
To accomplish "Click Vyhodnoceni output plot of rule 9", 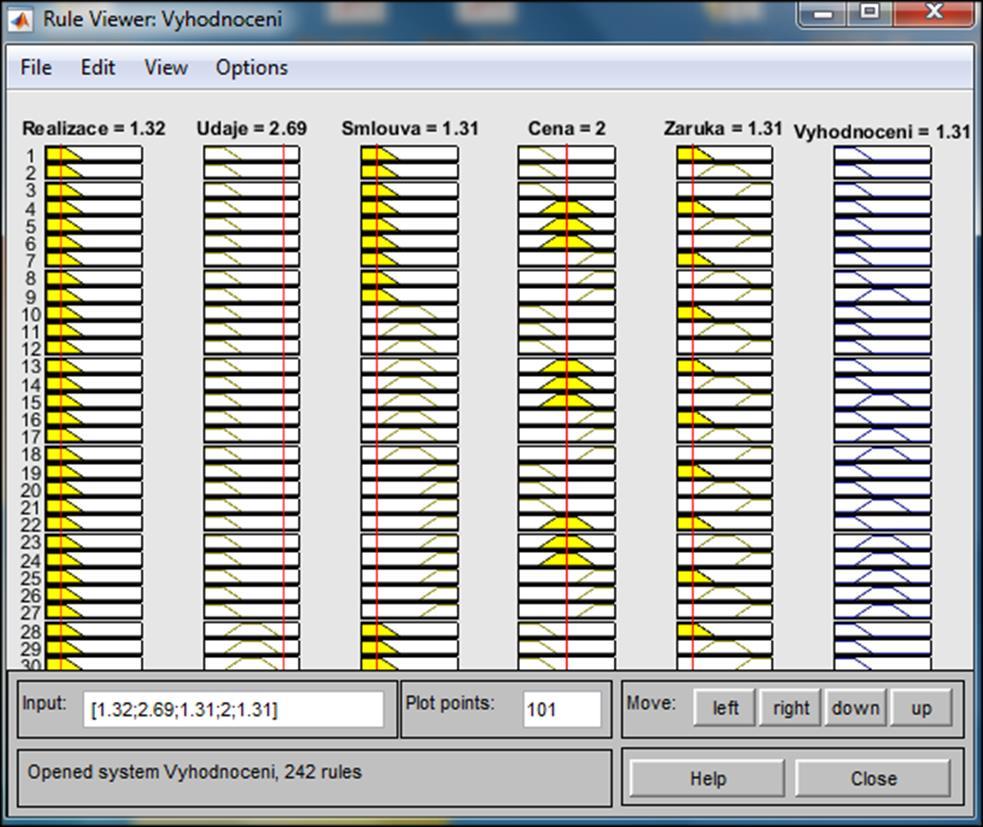I will [x=882, y=295].
